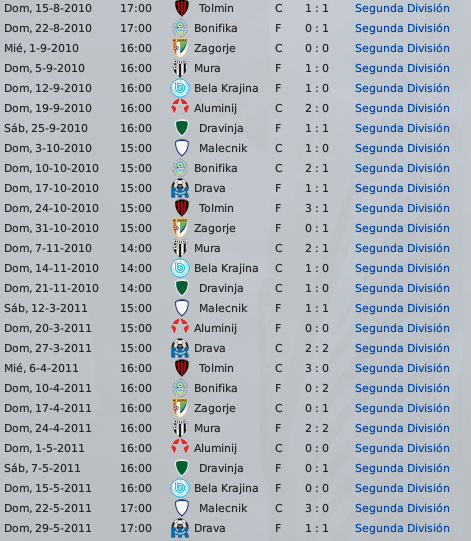
Task: Click team name Zagorje on 17-4-2011 row
Action: (x=215, y=408)
